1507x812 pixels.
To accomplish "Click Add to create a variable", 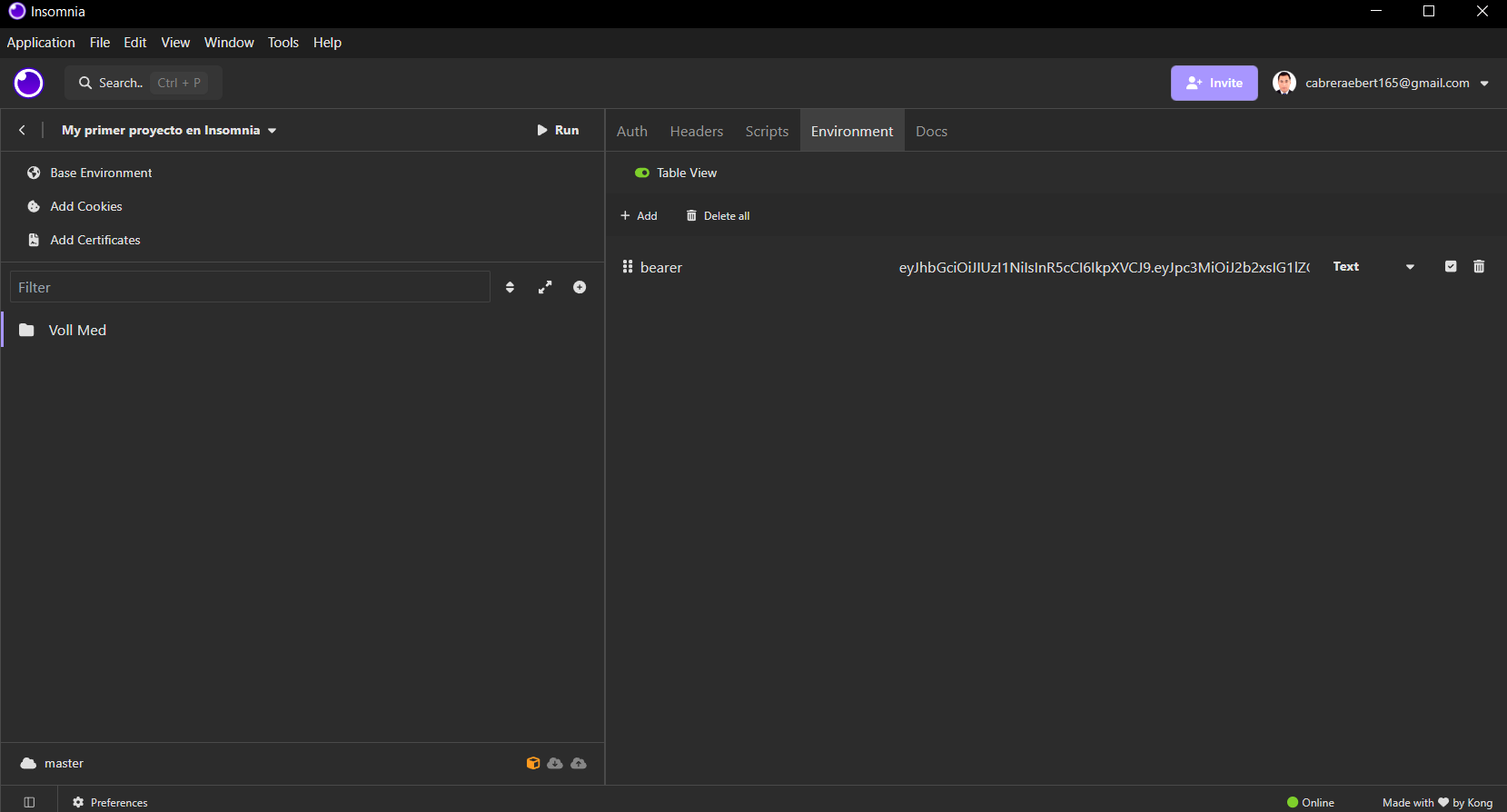I will (639, 215).
